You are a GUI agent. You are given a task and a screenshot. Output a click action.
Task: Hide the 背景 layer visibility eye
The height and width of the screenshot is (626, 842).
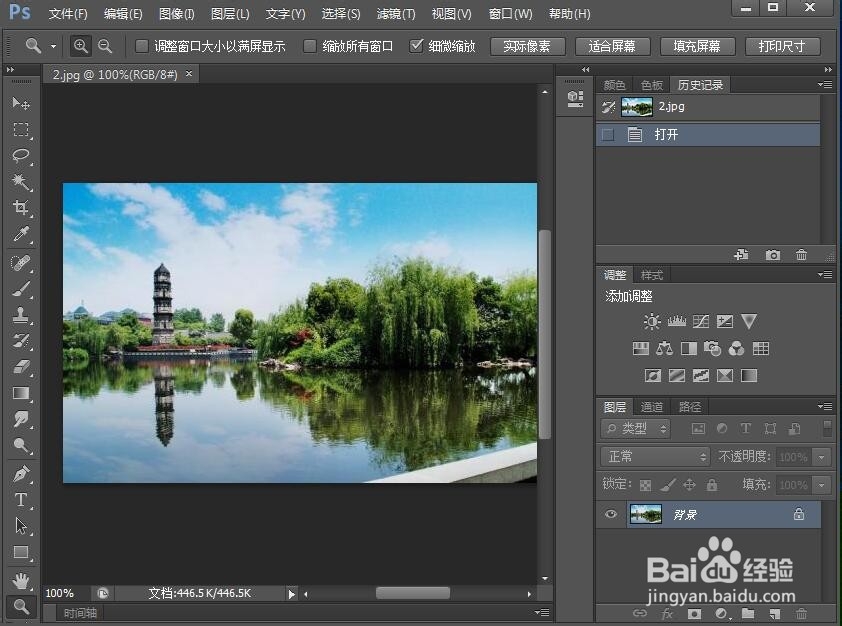click(x=610, y=514)
